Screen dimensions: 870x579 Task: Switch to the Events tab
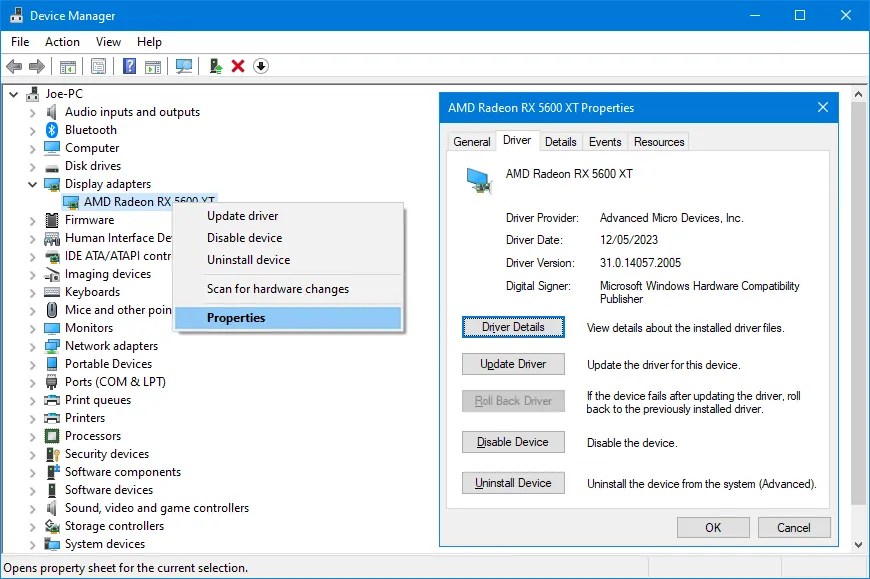(x=605, y=141)
